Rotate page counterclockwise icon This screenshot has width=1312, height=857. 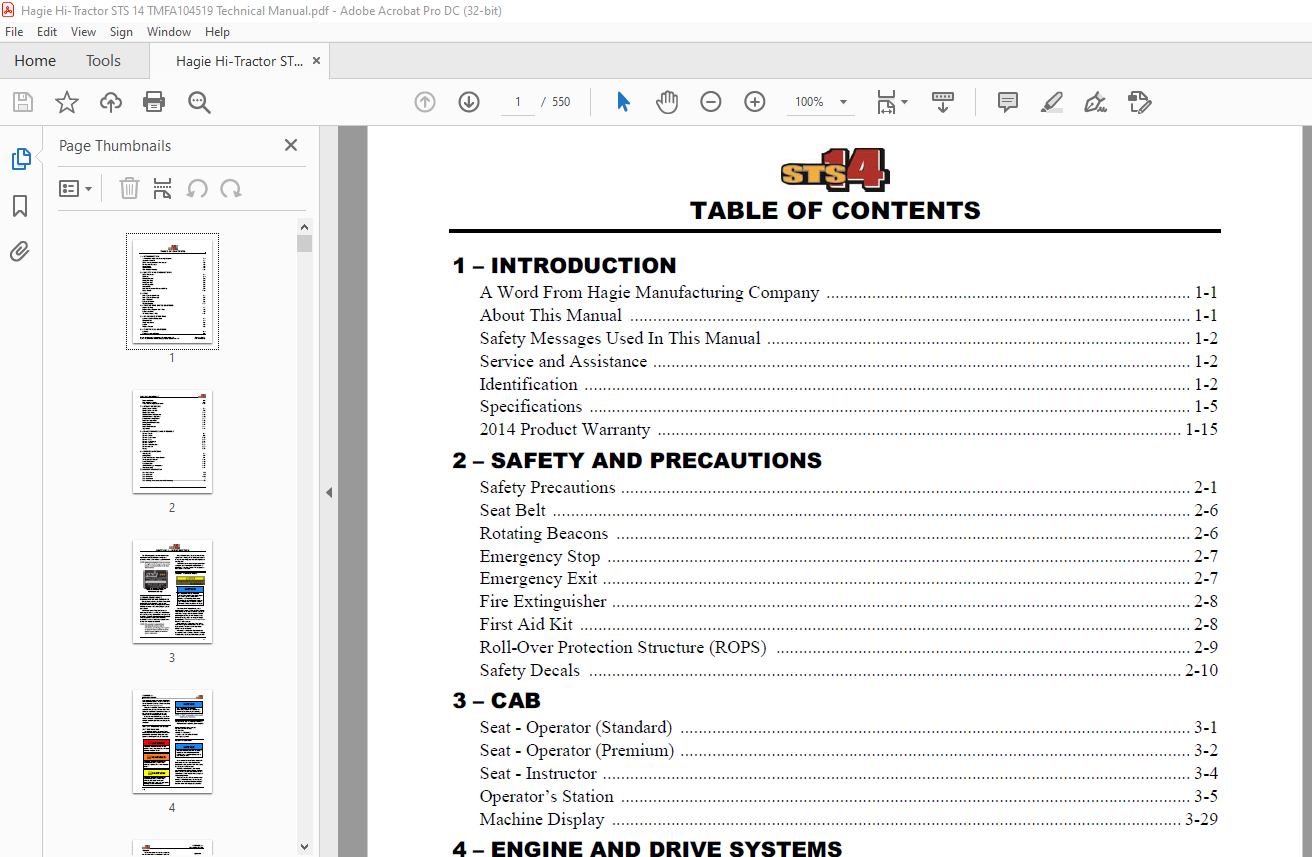coord(197,188)
